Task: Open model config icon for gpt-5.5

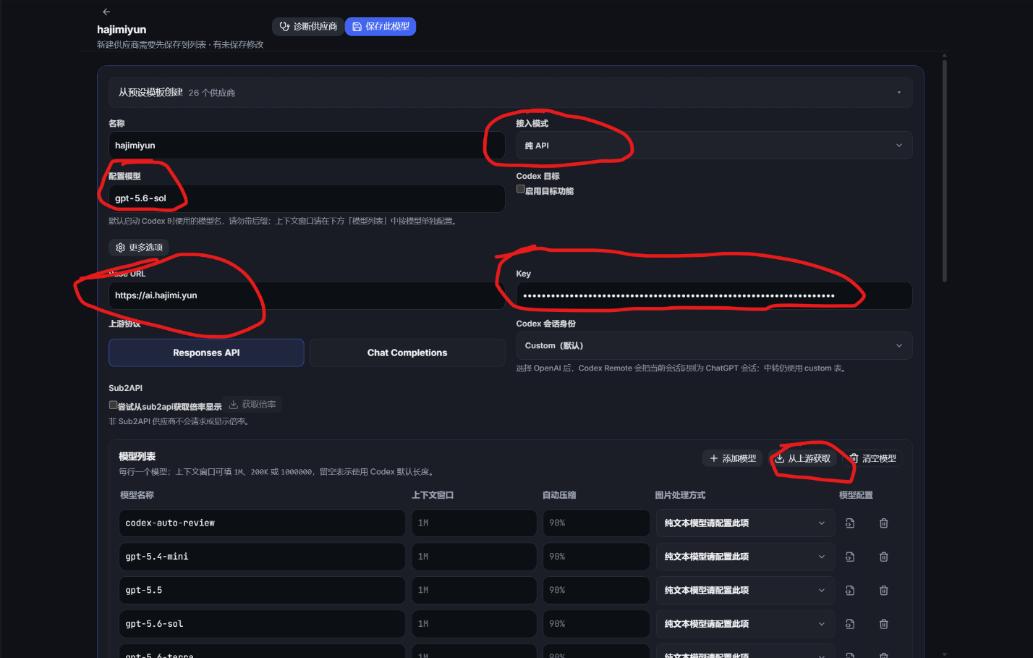Action: (850, 590)
